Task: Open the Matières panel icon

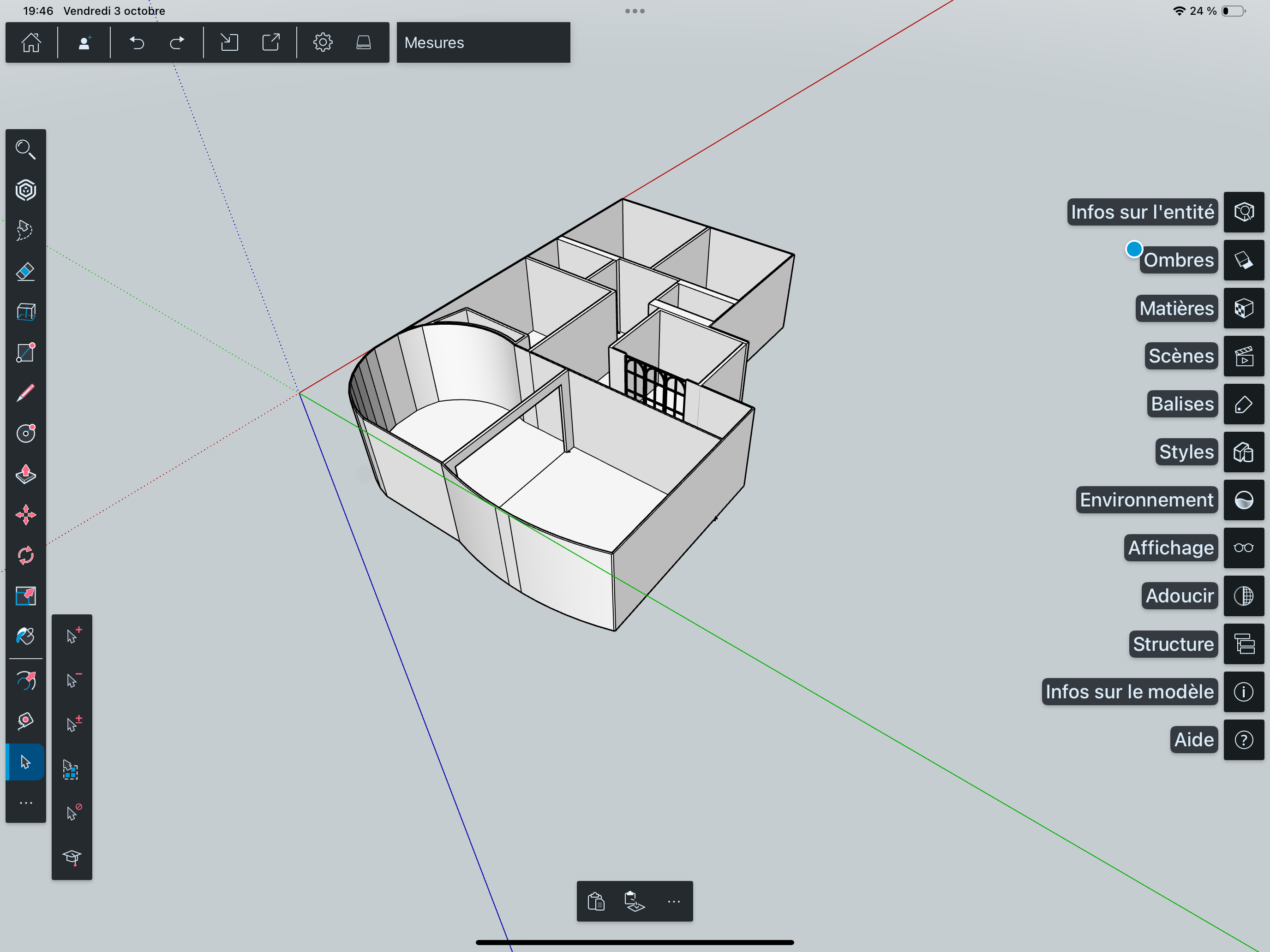Action: [x=1244, y=308]
